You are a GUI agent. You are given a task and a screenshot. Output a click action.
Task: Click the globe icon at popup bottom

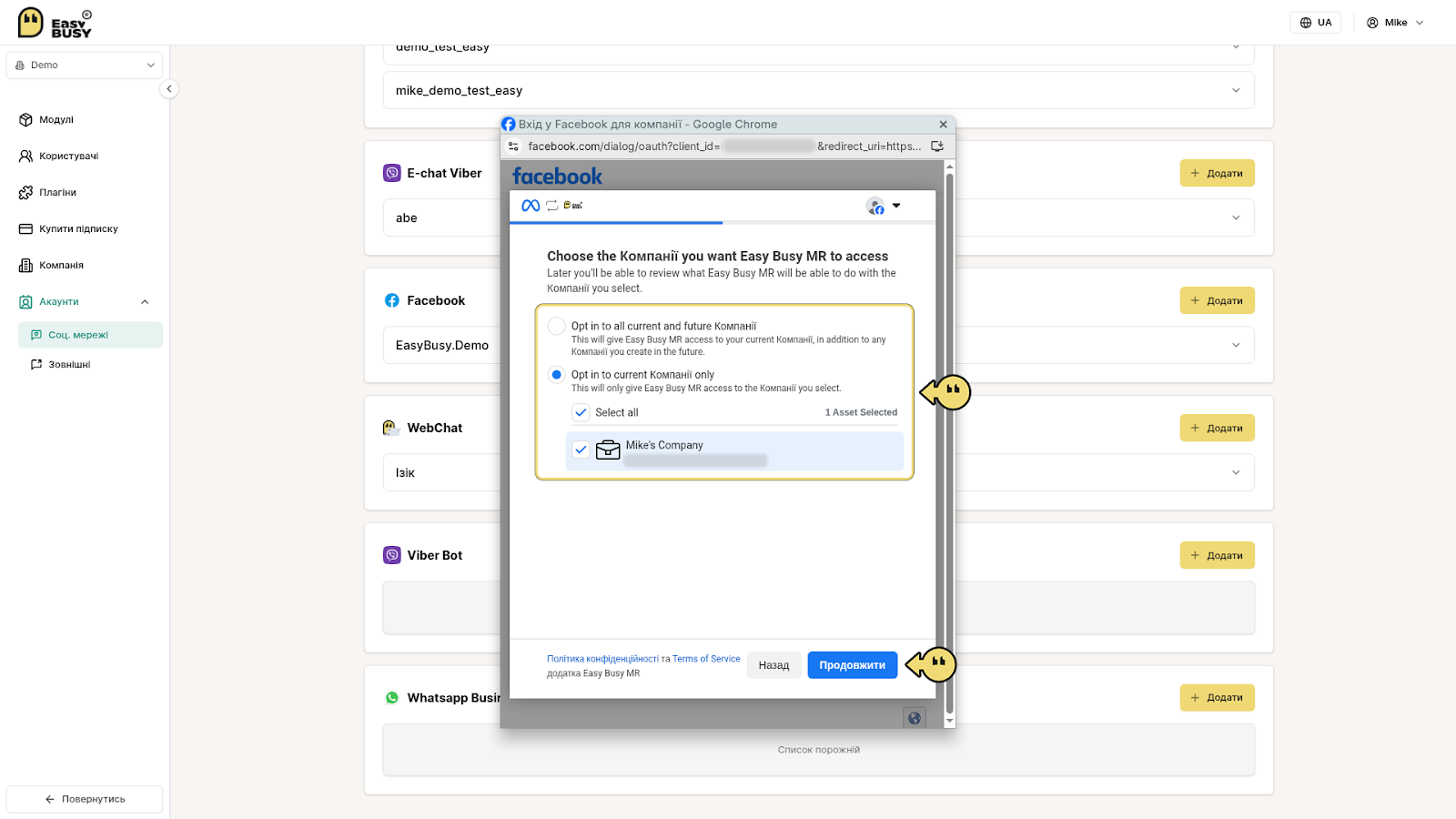point(915,718)
